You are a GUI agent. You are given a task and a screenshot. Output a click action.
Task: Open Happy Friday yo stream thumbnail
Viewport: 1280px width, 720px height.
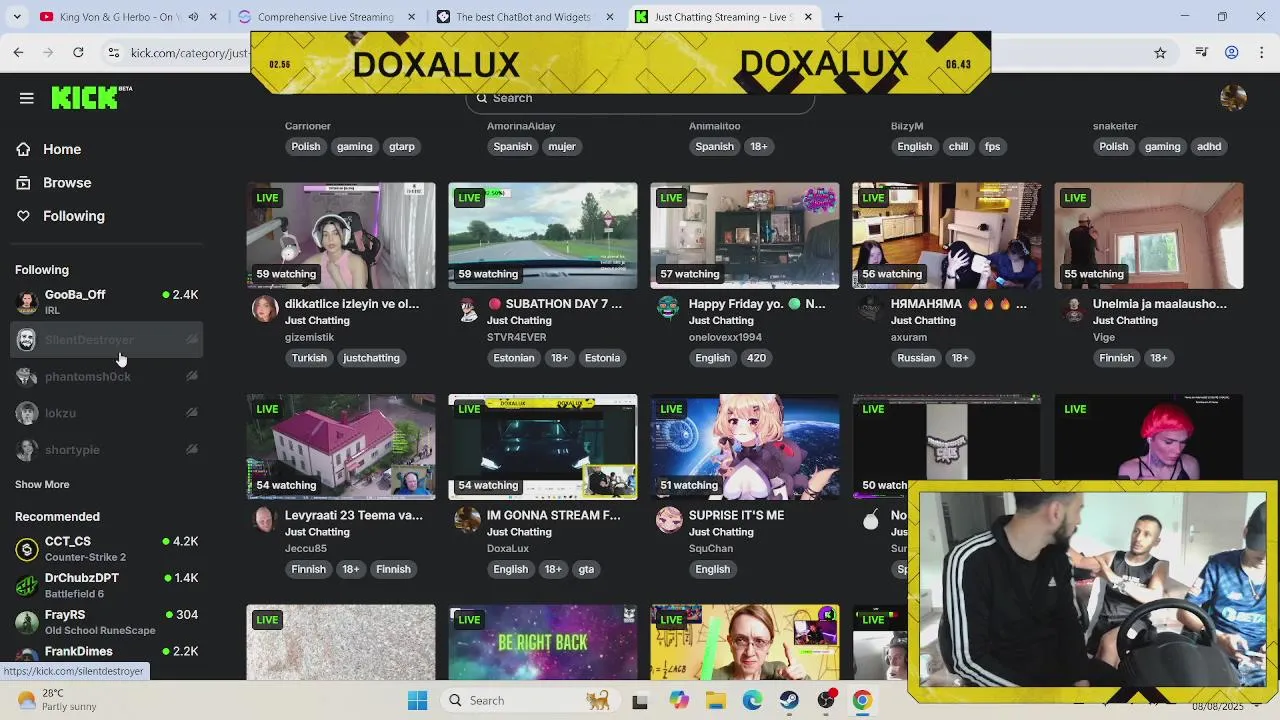pos(745,236)
